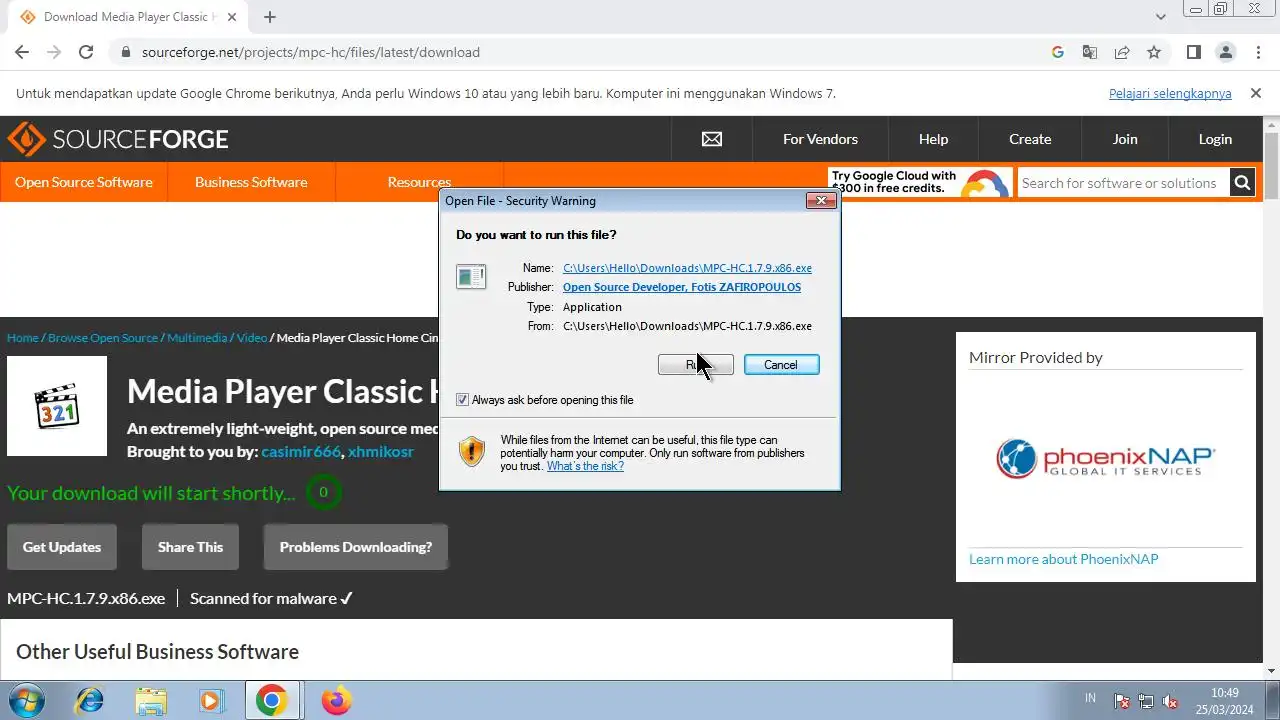The width and height of the screenshot is (1280, 720).
Task: Open the Google icon in address bar
Action: tap(1058, 52)
